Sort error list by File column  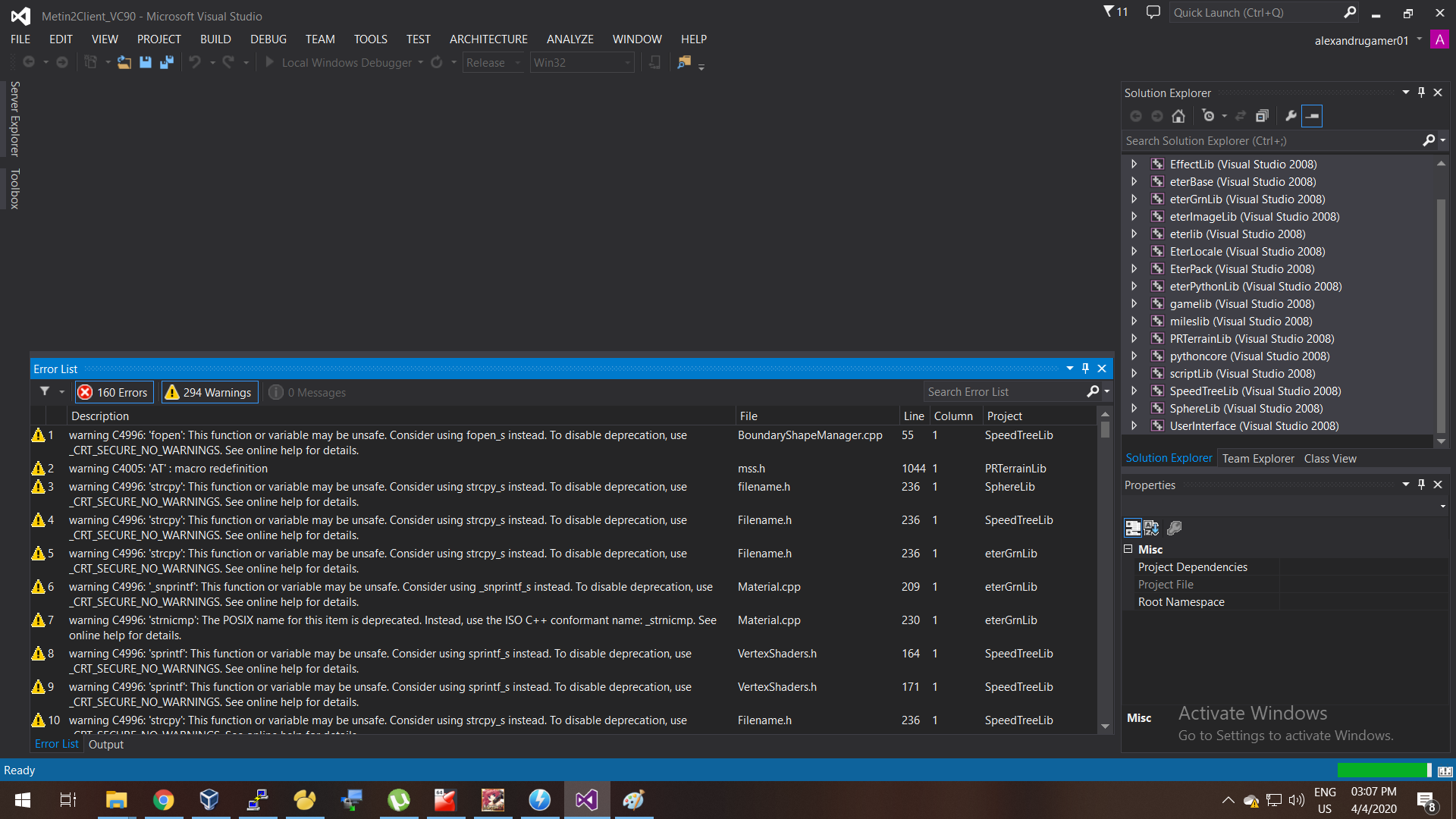click(x=816, y=416)
